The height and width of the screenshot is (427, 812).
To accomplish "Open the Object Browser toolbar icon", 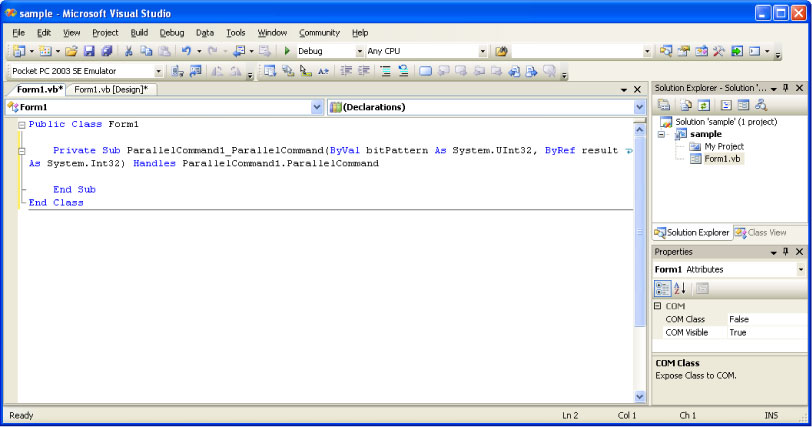I will pyautogui.click(x=701, y=51).
